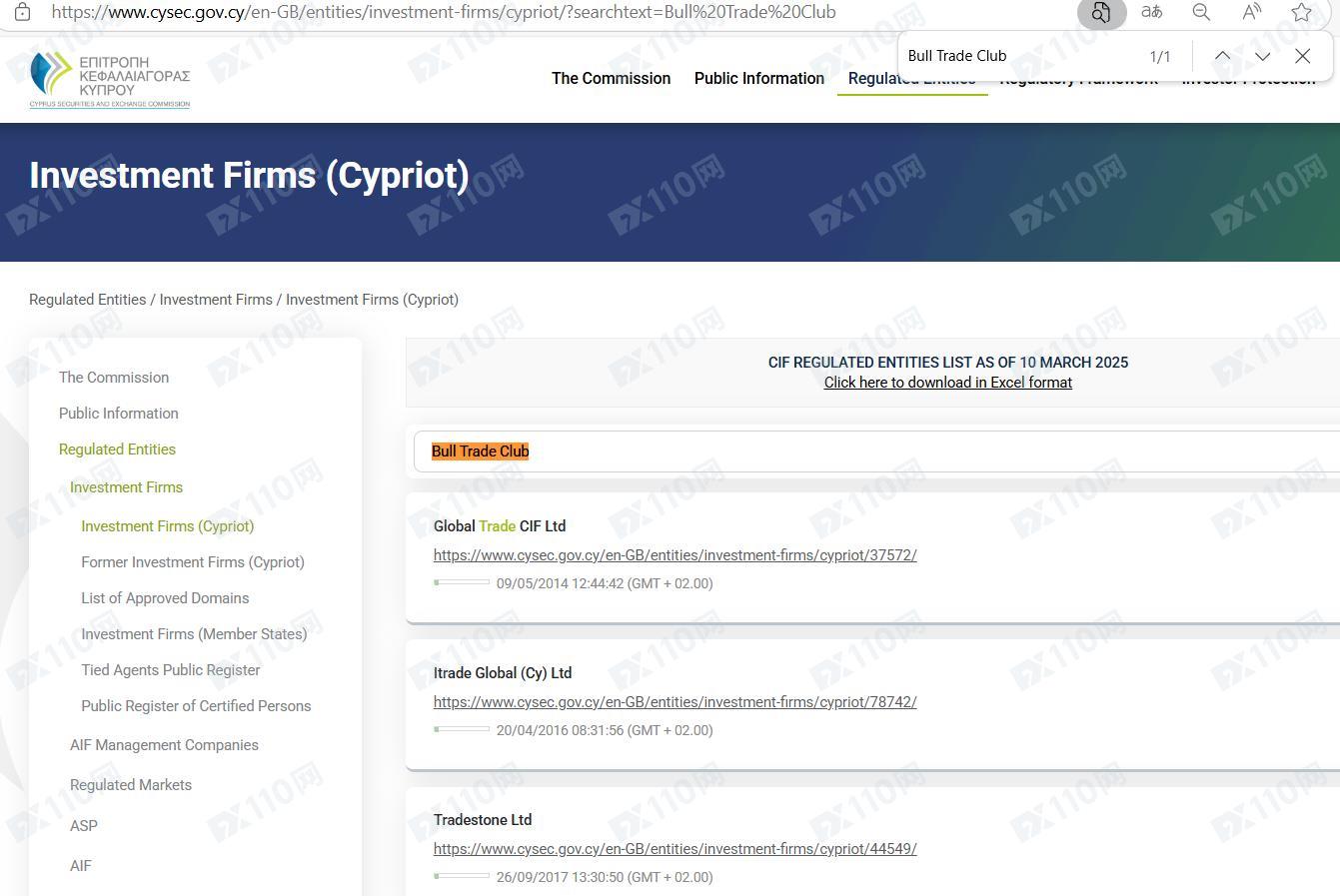Click the CySEC logo

(x=110, y=79)
